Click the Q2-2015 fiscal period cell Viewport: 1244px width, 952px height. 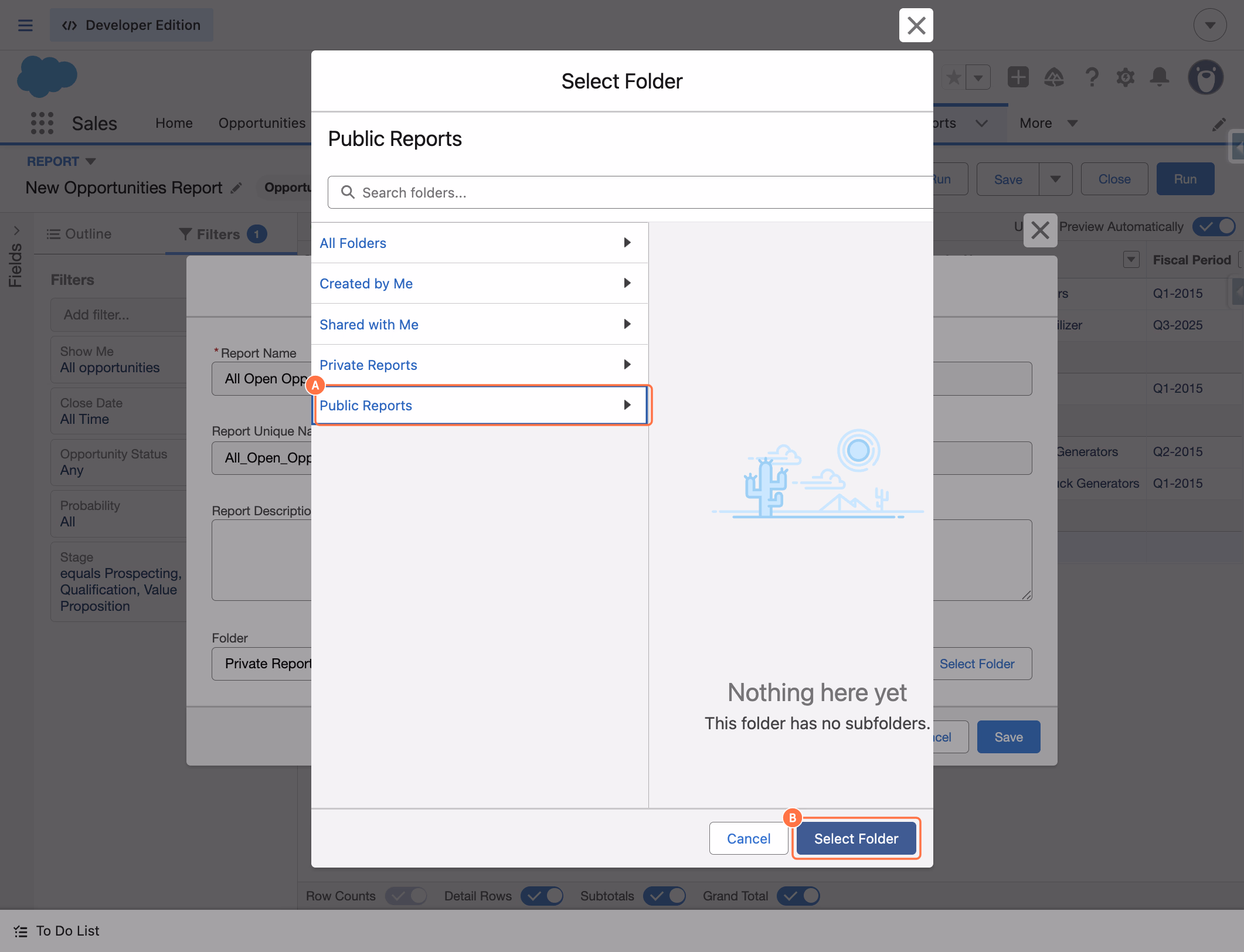pyautogui.click(x=1178, y=451)
